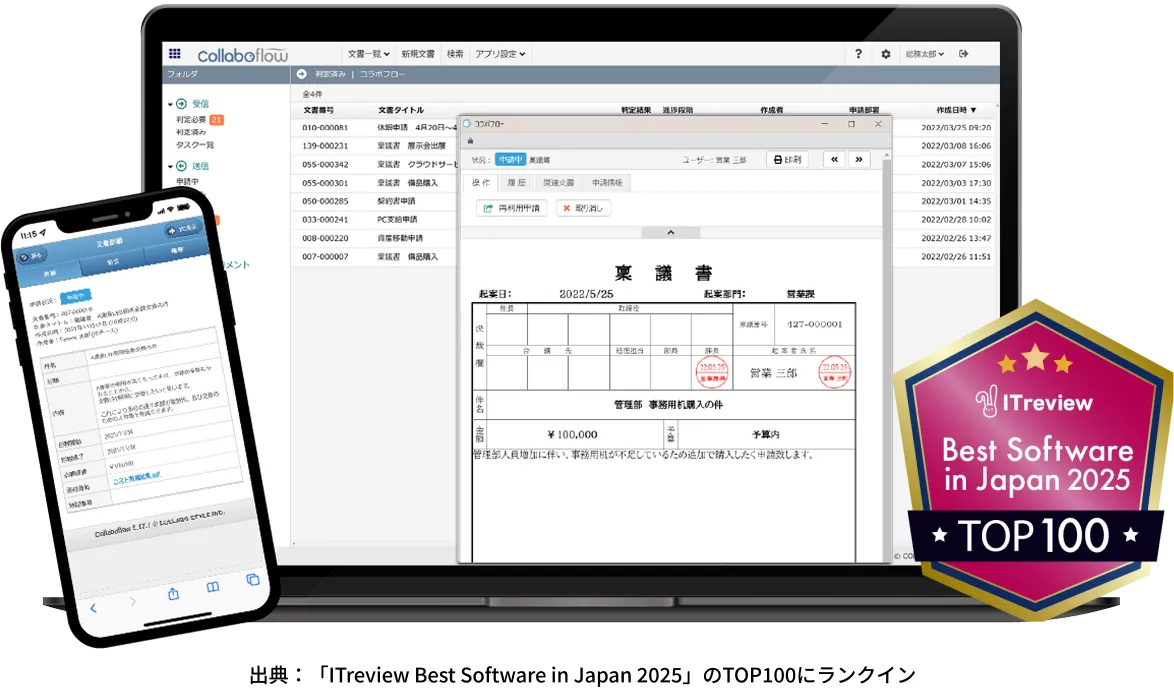Click the printer icon in popup

coord(778,160)
